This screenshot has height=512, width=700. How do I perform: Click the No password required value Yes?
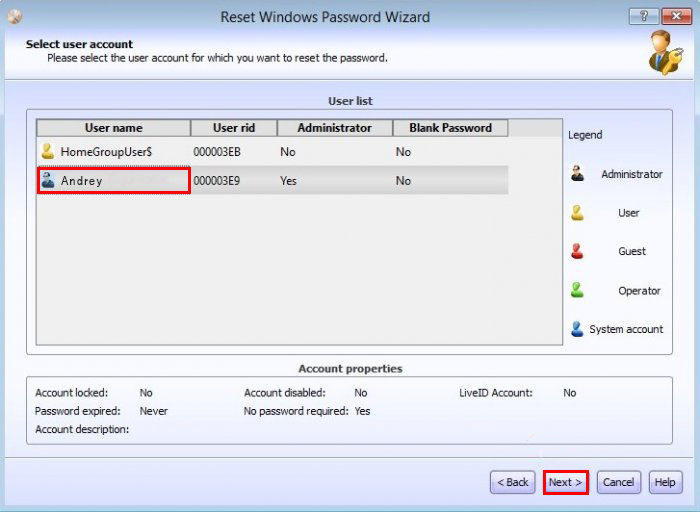362,411
